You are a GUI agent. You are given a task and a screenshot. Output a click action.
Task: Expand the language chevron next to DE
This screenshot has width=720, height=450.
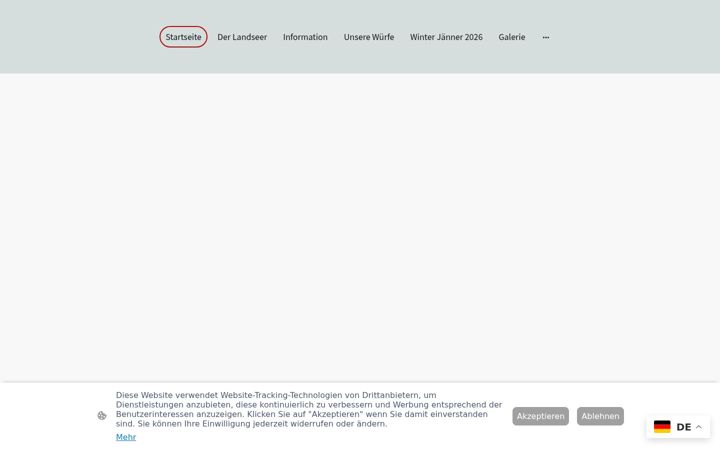tap(699, 427)
